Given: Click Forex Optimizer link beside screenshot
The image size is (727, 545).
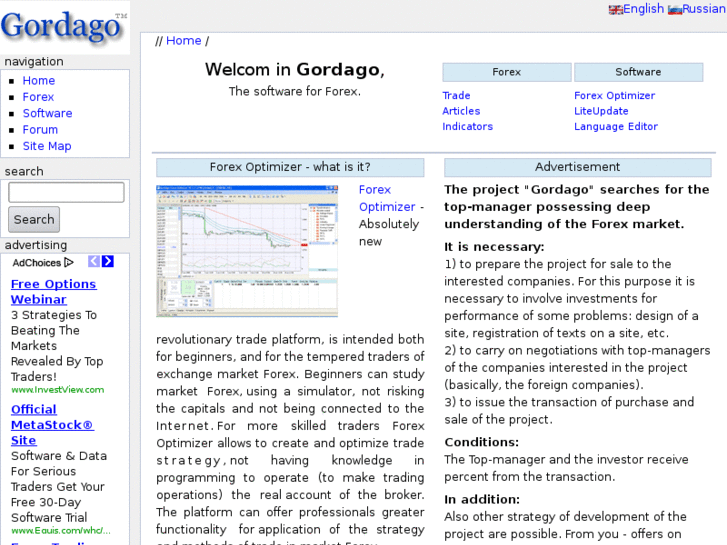Looking at the screenshot, I should click(387, 198).
